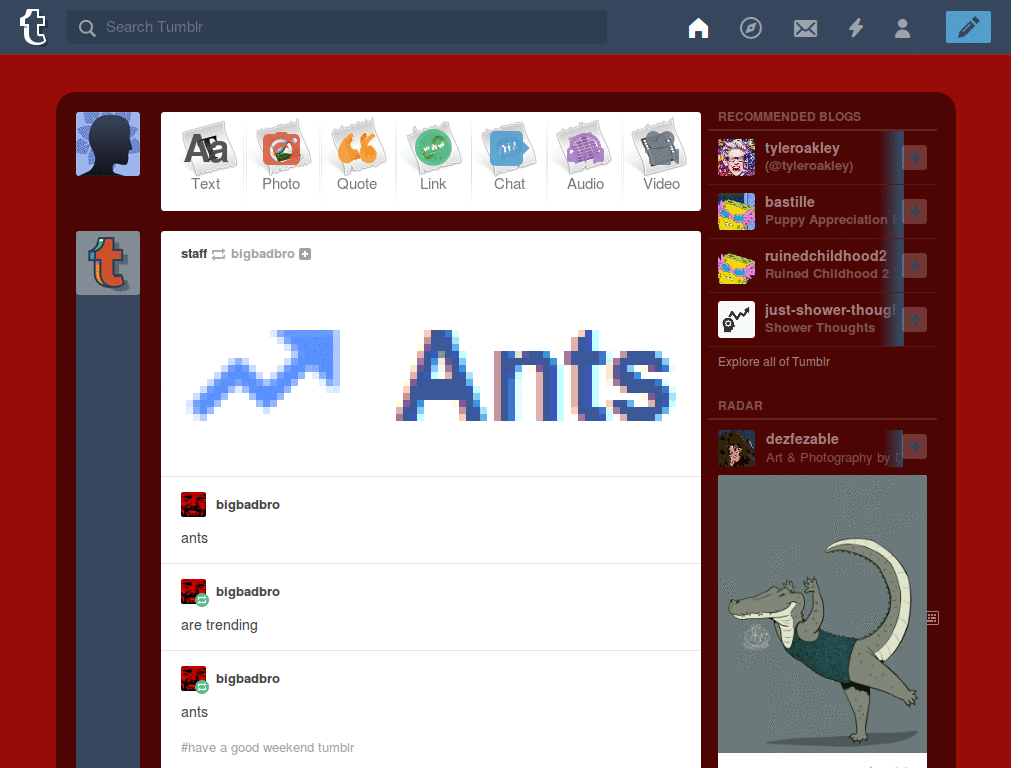Create a new Quote post
The image size is (1024, 768).
point(357,157)
